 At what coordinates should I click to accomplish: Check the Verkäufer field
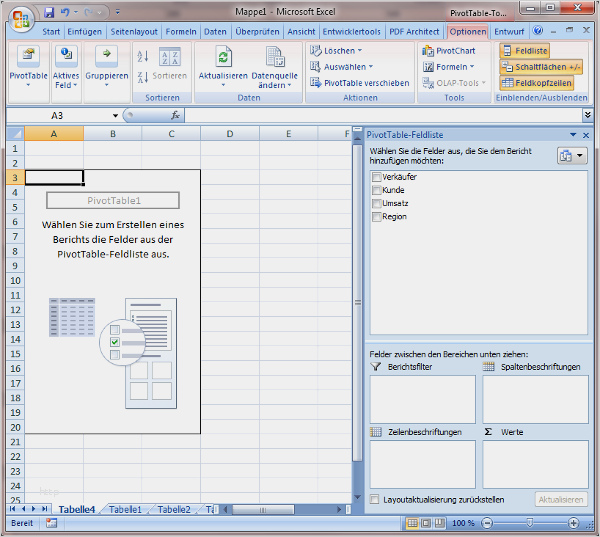point(377,177)
